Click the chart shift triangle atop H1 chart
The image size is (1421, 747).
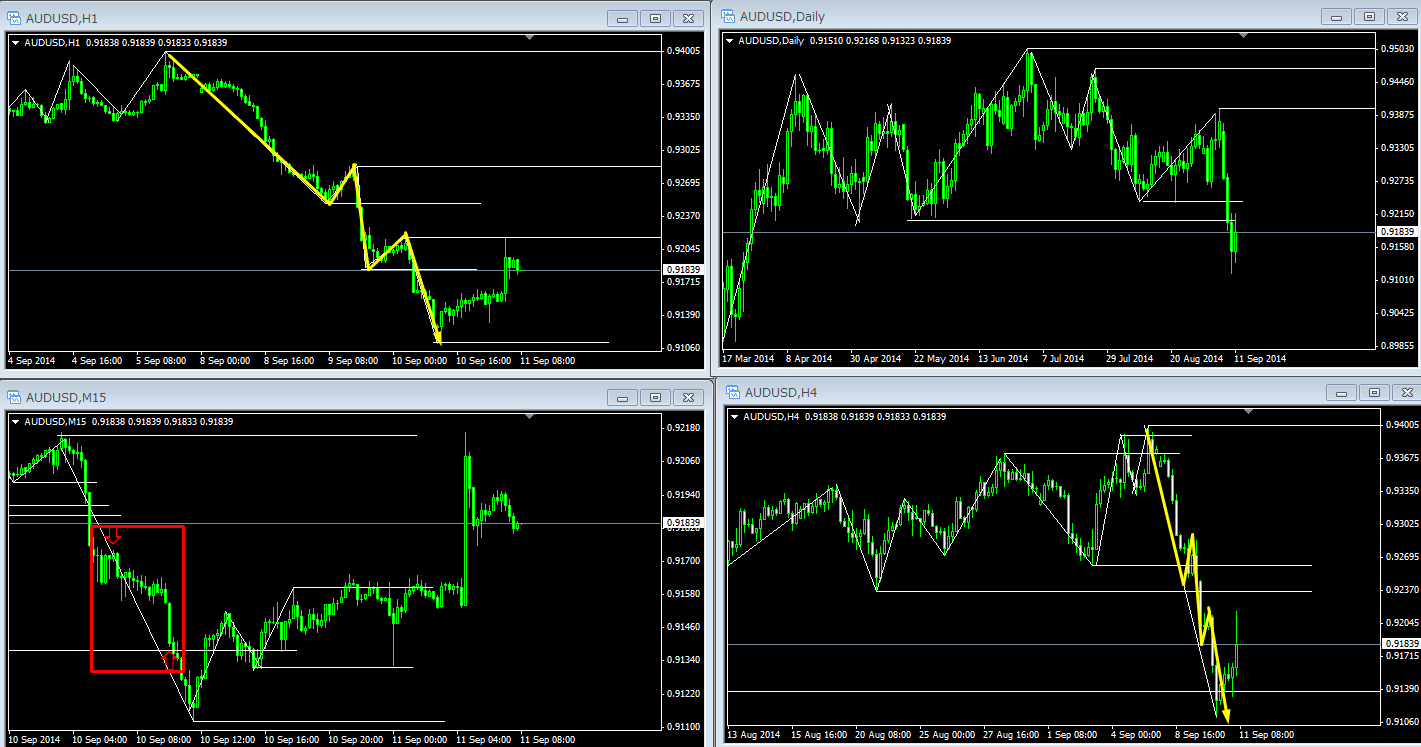(x=529, y=38)
